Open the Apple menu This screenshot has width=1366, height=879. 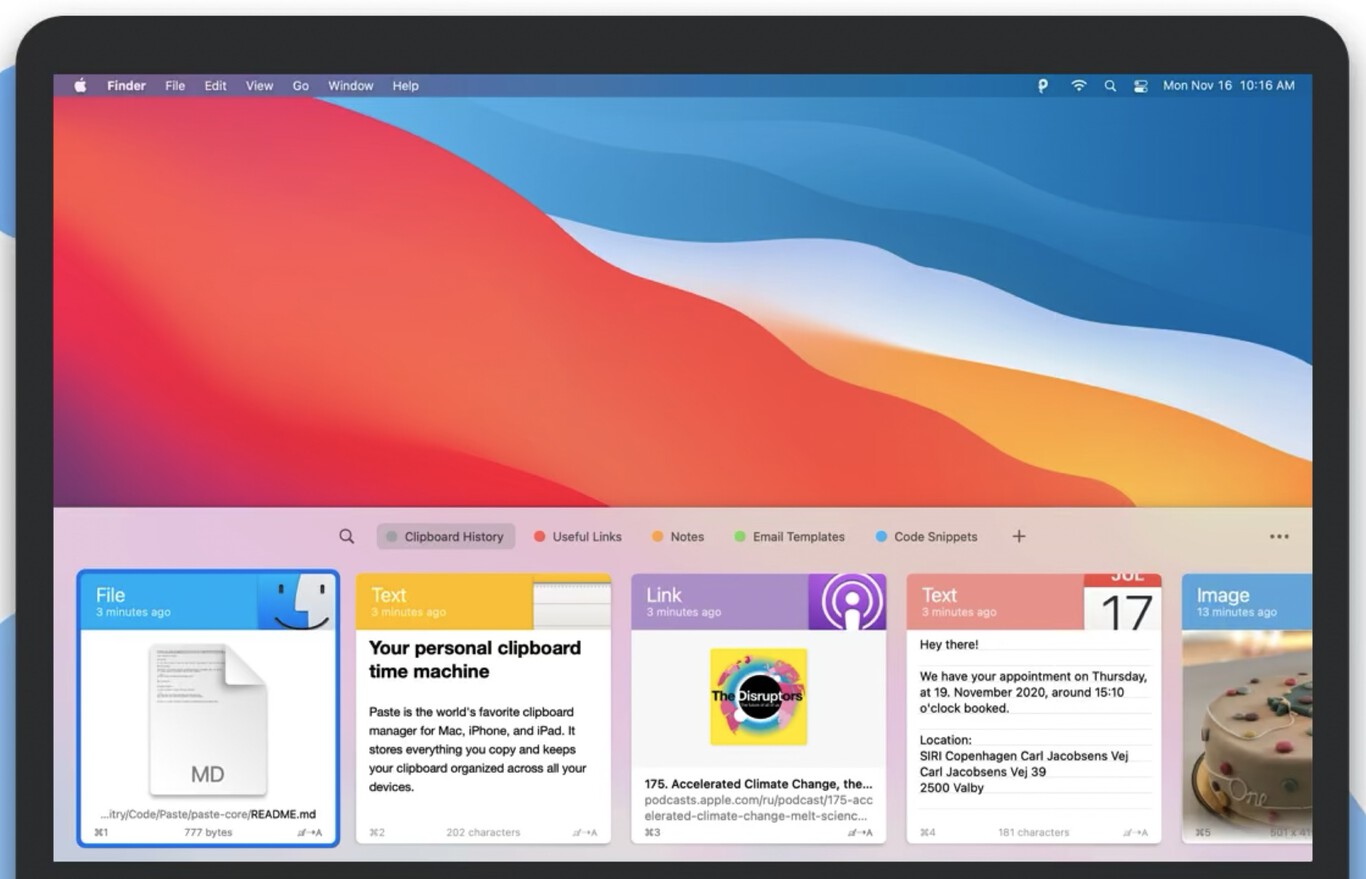click(80, 85)
